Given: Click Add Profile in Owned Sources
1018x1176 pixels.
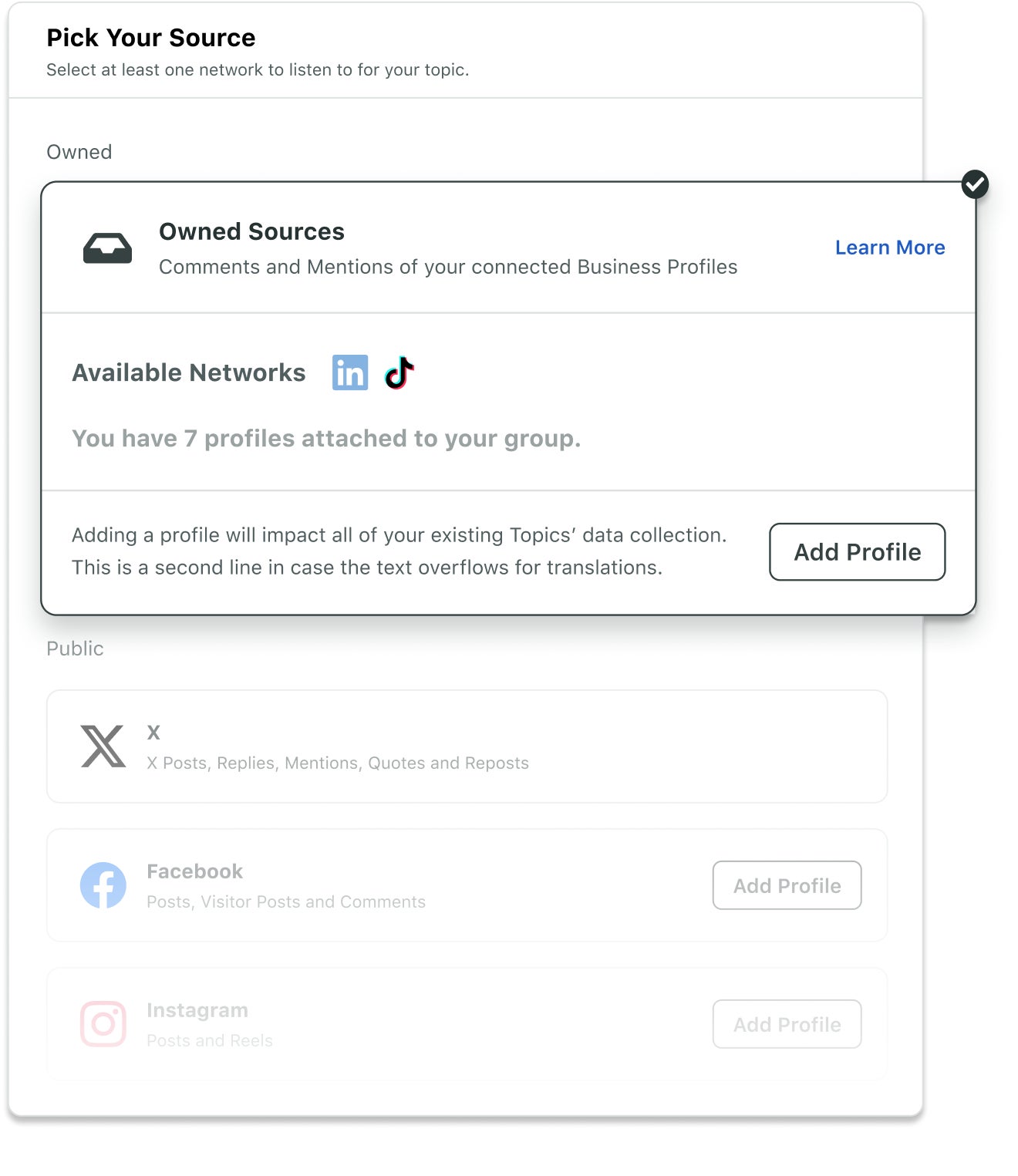Looking at the screenshot, I should point(857,552).
